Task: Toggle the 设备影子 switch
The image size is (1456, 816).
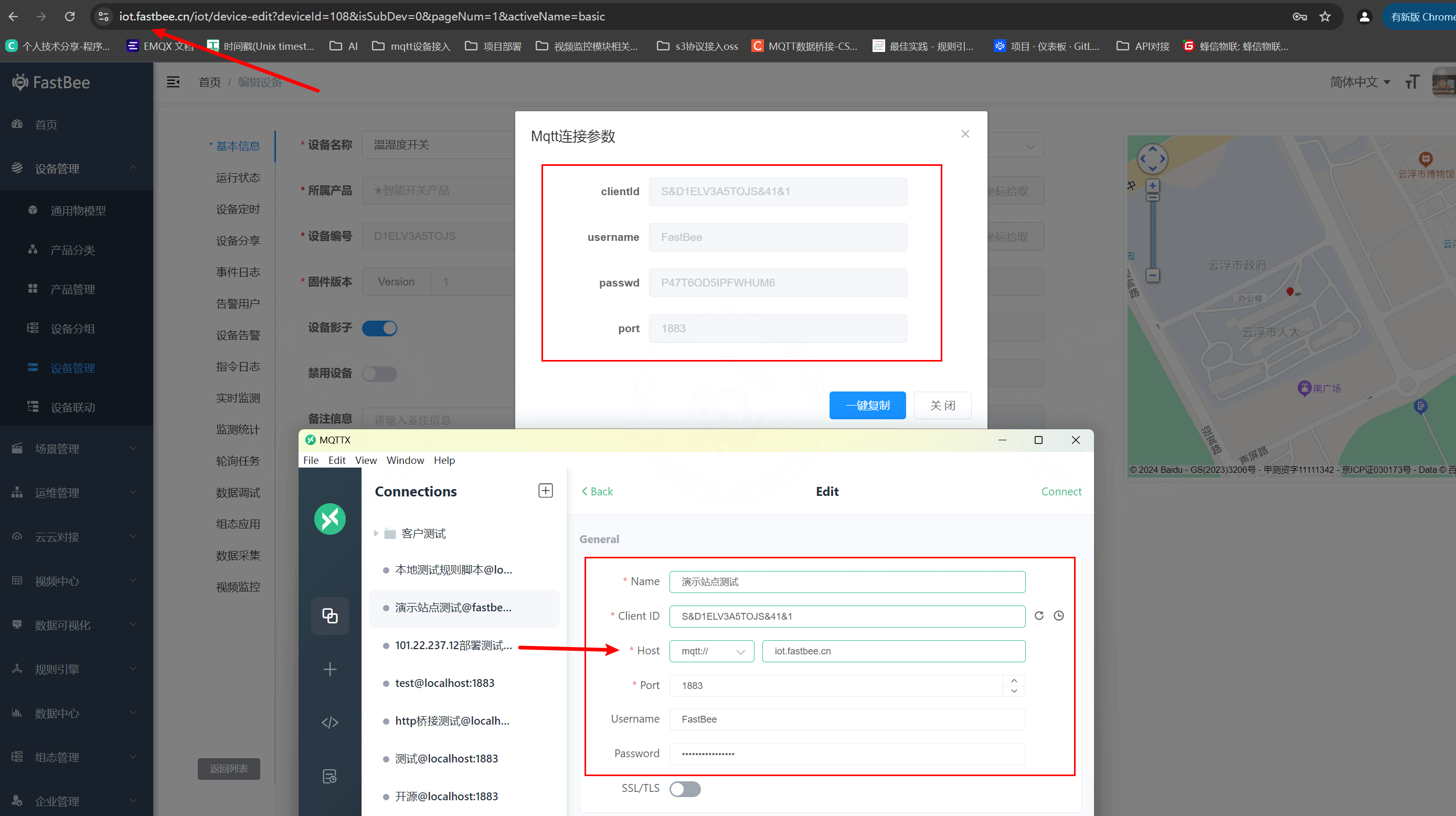Action: (379, 328)
